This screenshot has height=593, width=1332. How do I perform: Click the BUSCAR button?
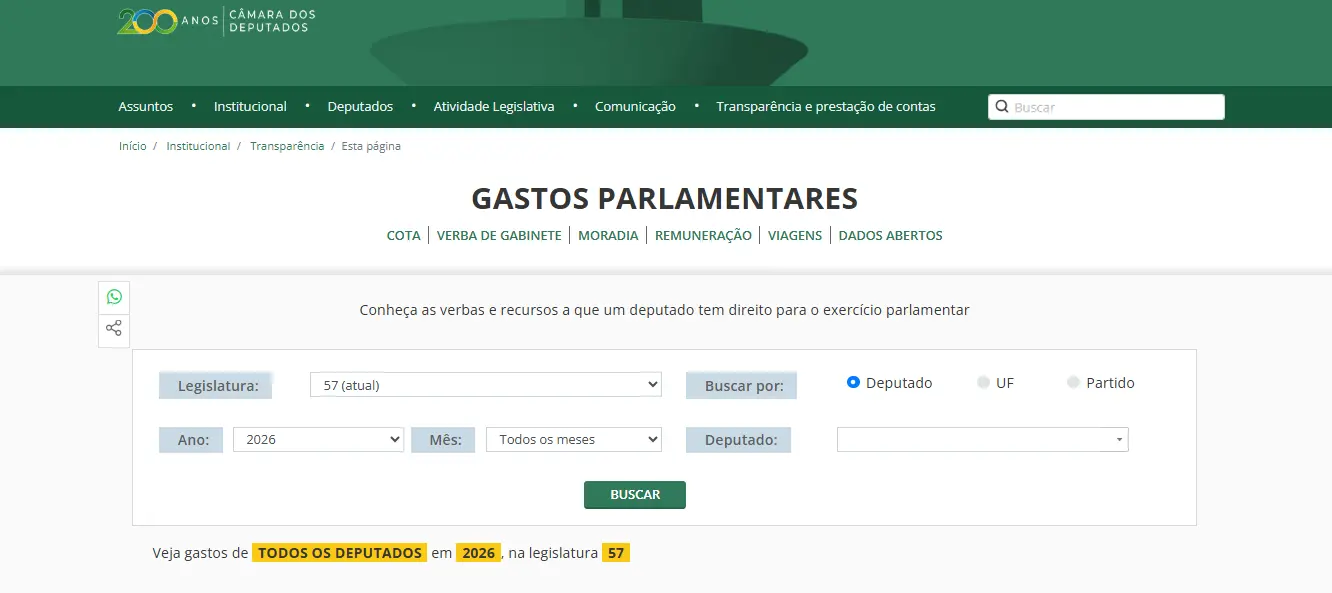(635, 495)
